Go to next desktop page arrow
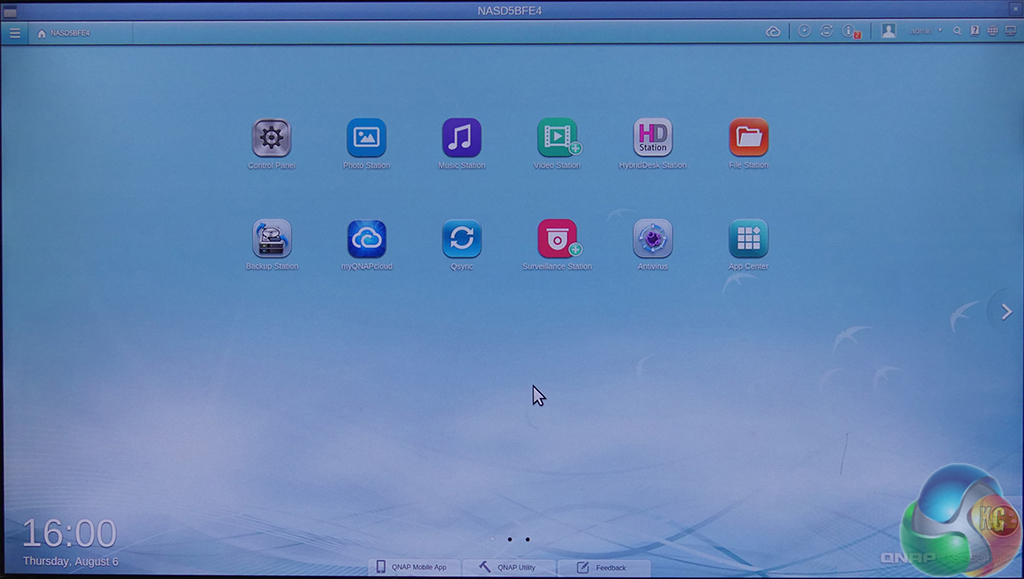 click(x=1006, y=312)
